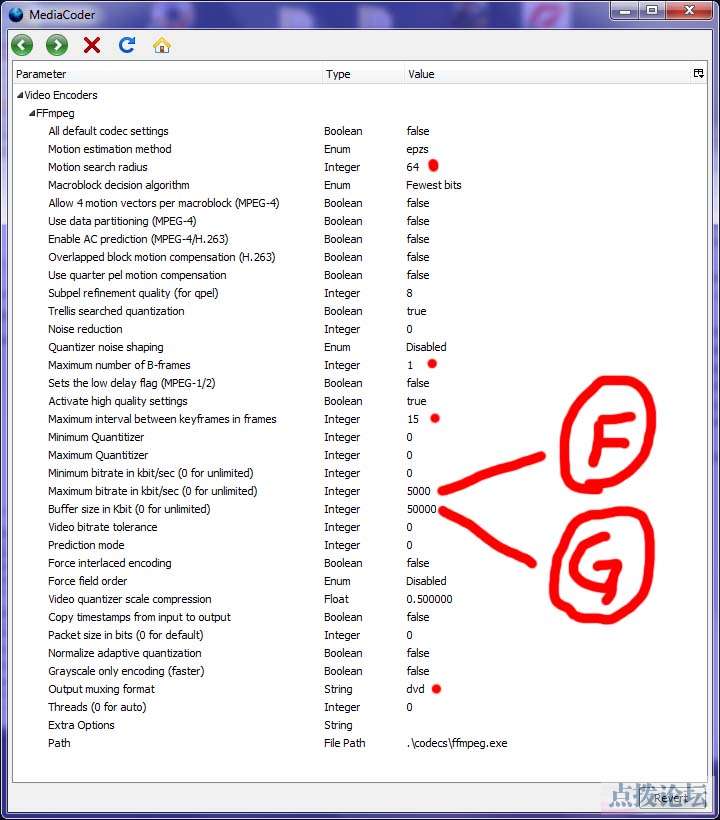The height and width of the screenshot is (820, 720).
Task: Toggle Force interlaced encoding value
Action: pyautogui.click(x=418, y=563)
